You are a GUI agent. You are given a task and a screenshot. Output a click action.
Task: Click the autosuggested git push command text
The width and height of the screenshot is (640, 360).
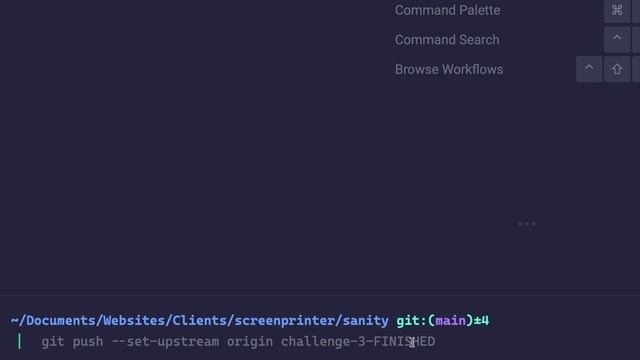(238, 342)
